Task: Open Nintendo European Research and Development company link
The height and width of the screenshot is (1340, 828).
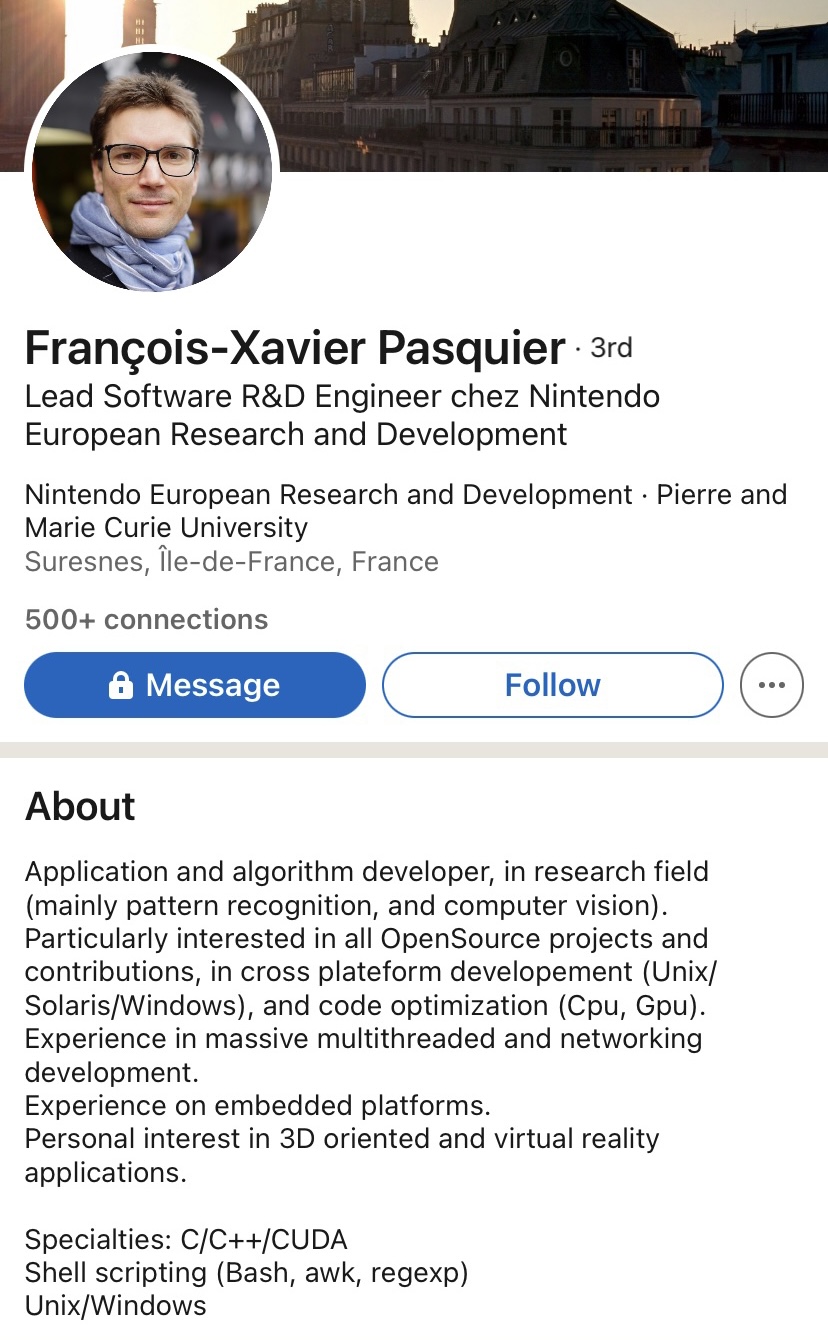Action: pyautogui.click(x=328, y=495)
